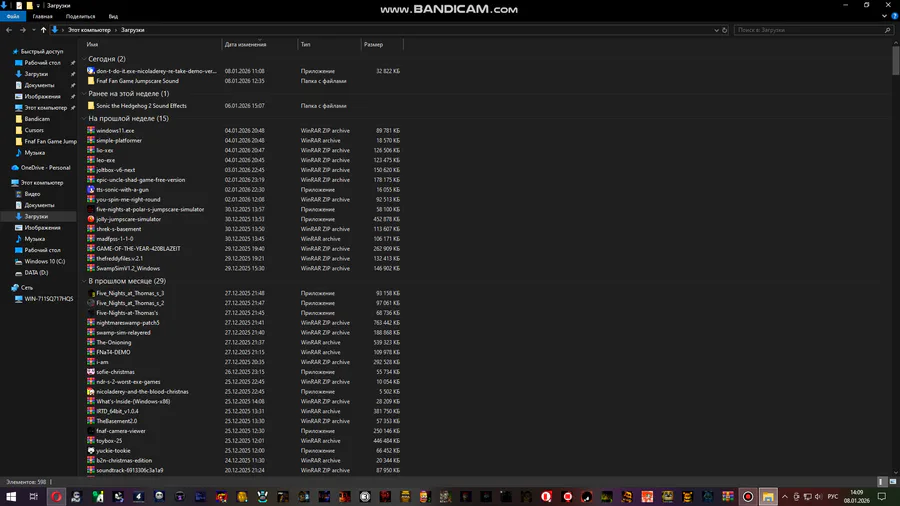Click the search magnifier icon
This screenshot has height=506, width=900.
coord(887,30)
